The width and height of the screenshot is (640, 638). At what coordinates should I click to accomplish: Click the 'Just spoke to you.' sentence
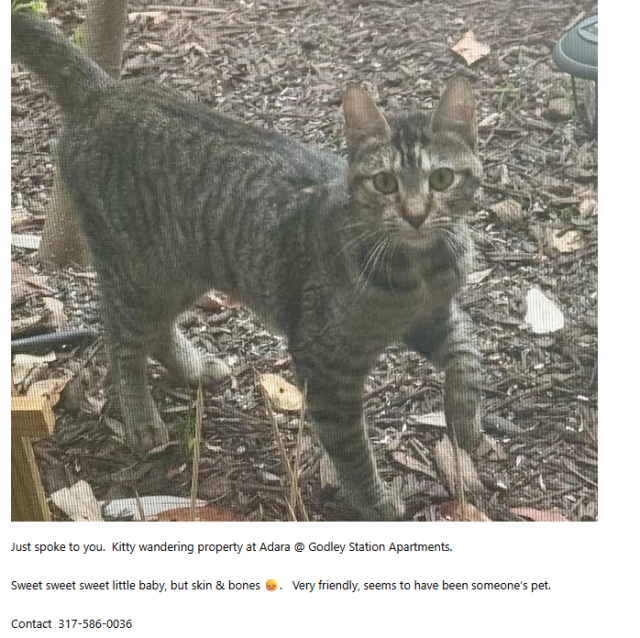(x=58, y=547)
